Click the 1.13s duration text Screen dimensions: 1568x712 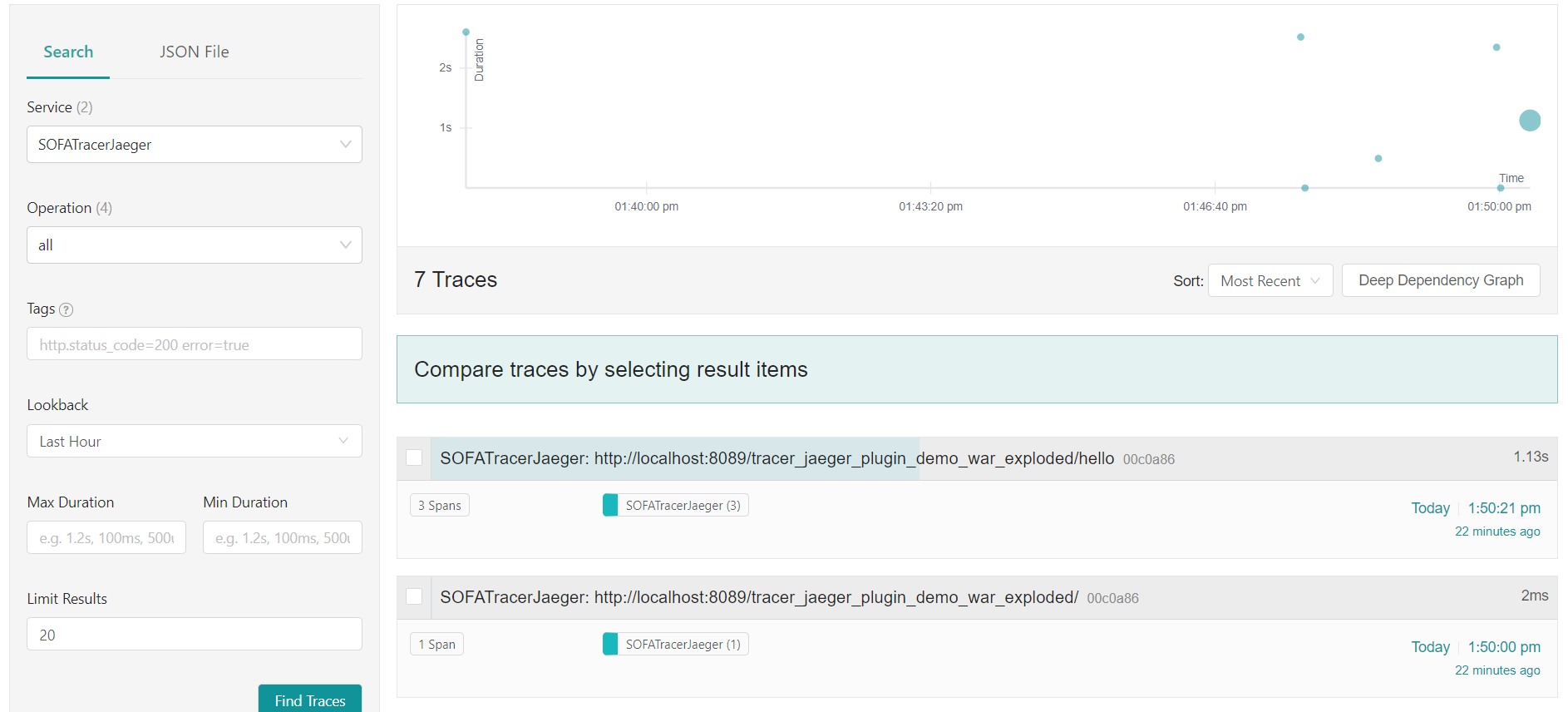[1531, 457]
